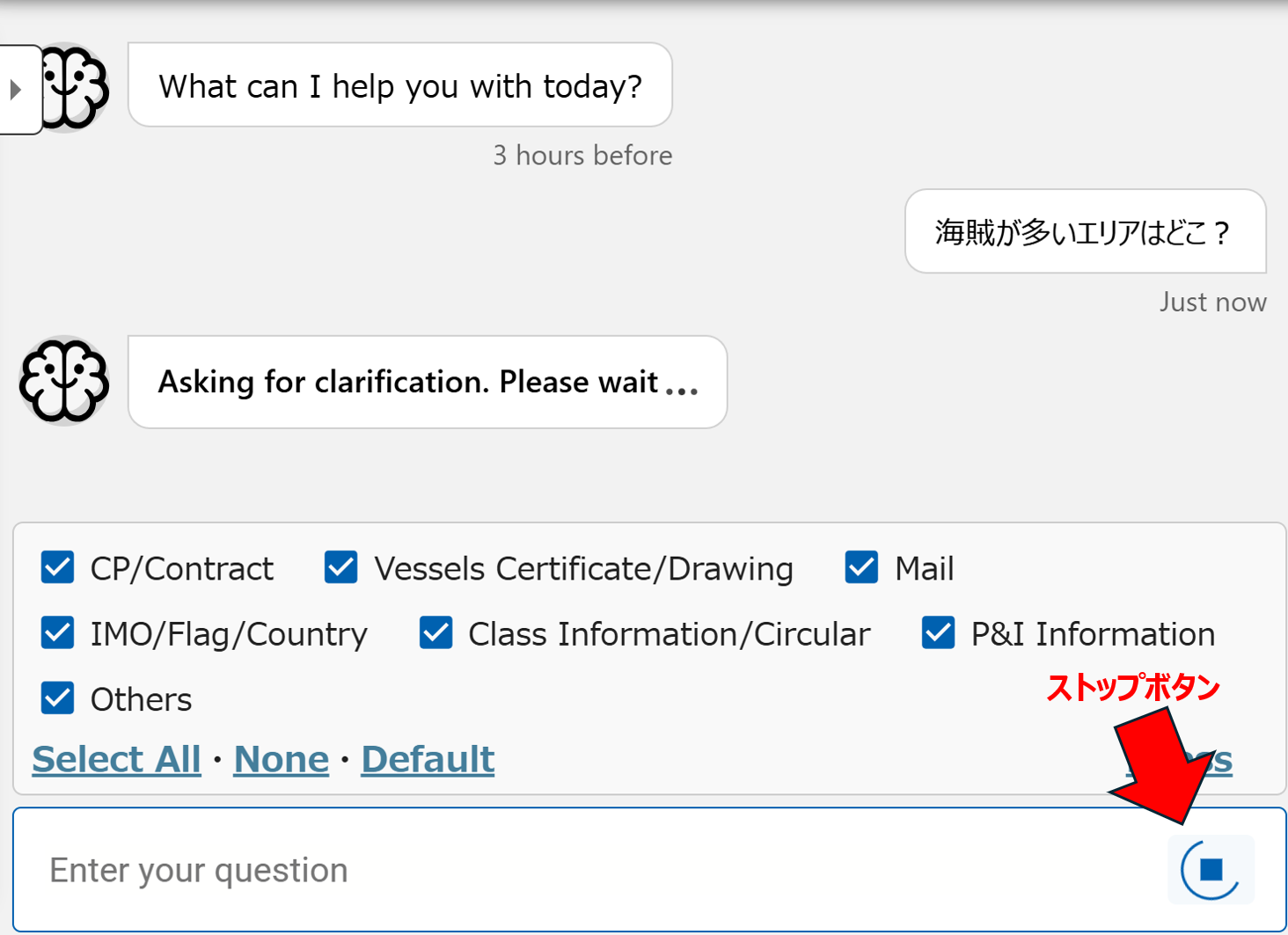Click the "3 hours before" timestamp
The height and width of the screenshot is (935, 1288).
click(582, 156)
